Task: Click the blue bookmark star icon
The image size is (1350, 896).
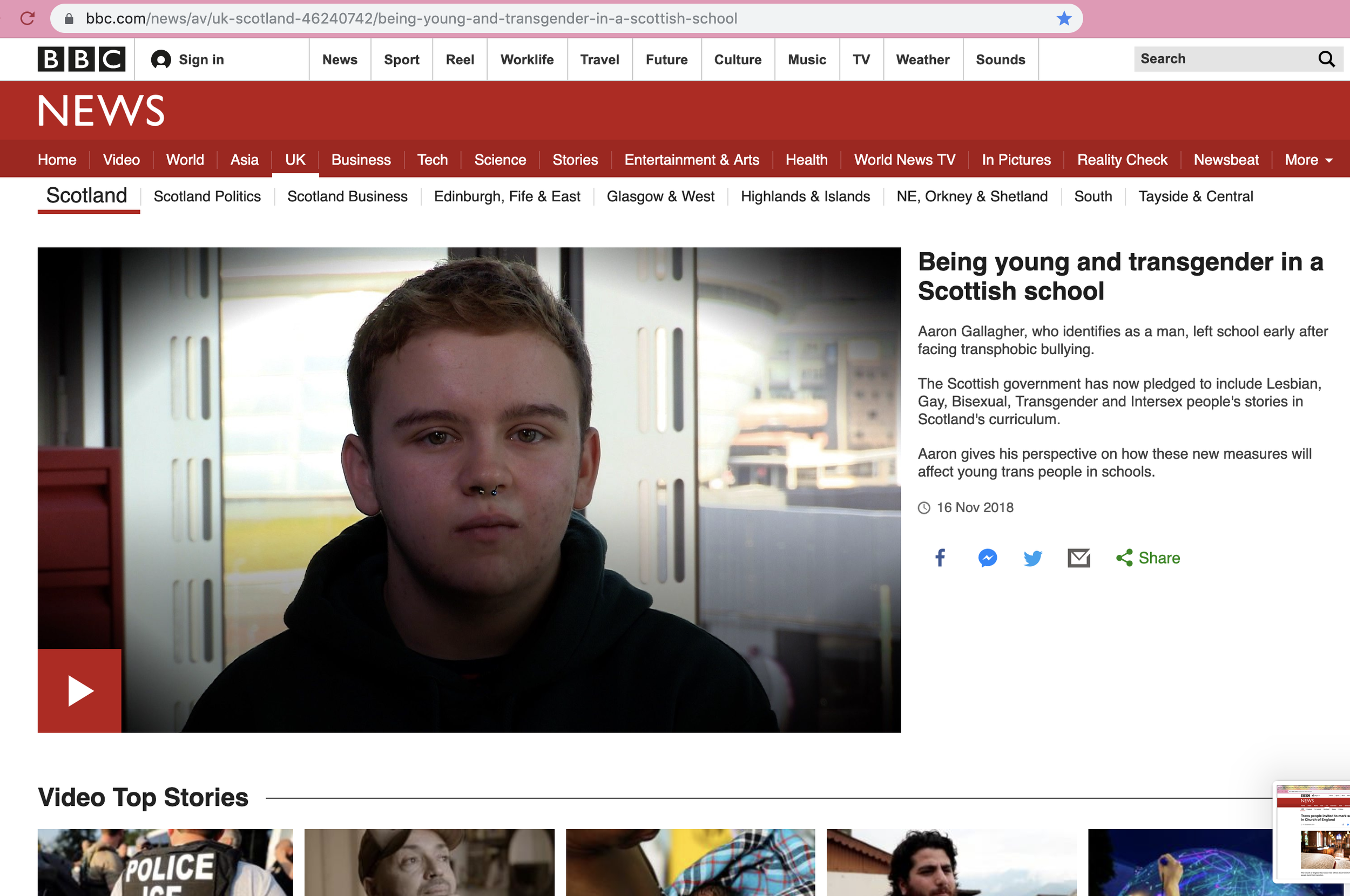Action: pyautogui.click(x=1064, y=18)
